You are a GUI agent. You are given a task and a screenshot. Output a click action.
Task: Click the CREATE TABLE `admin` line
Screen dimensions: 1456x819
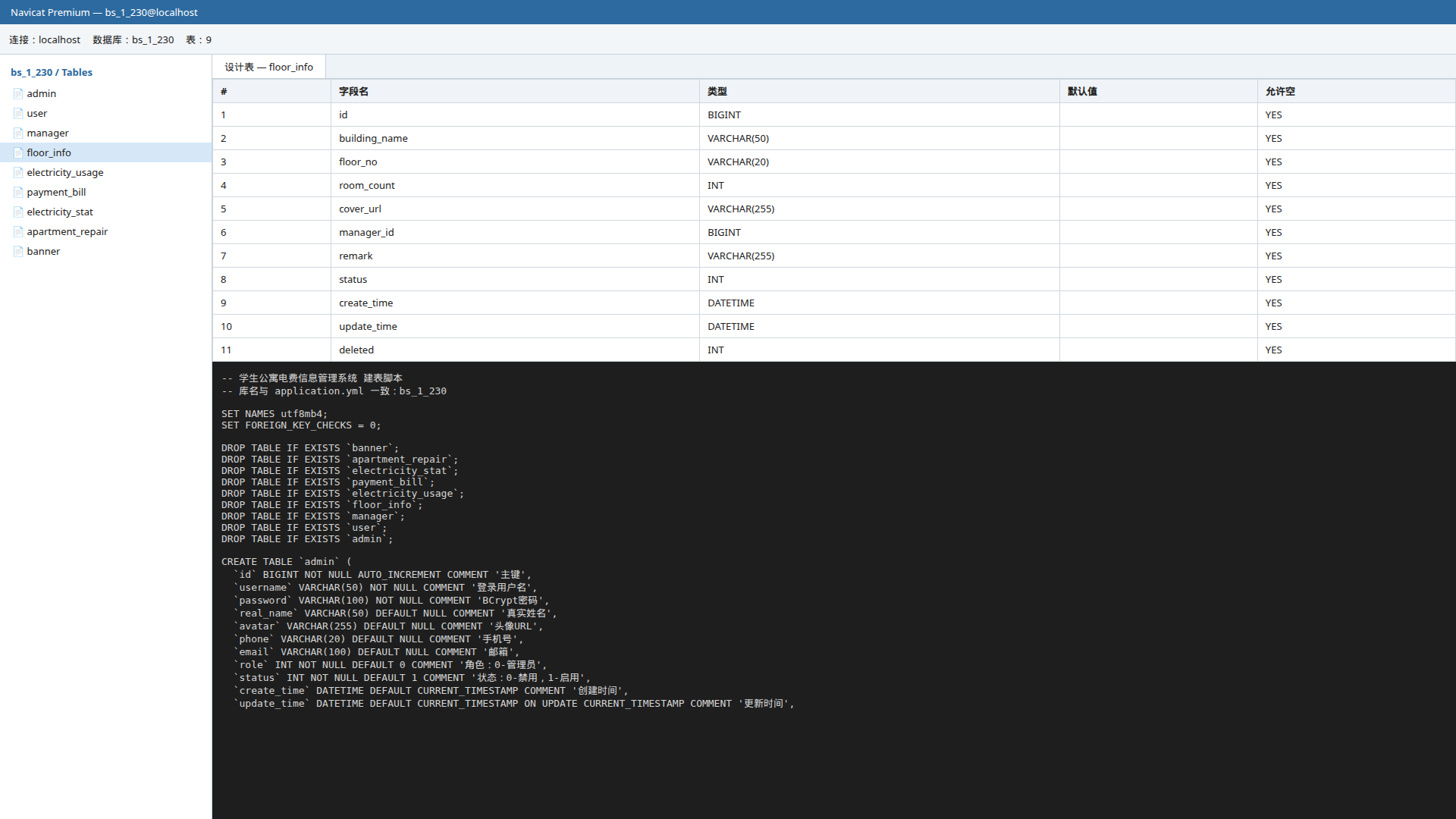point(287,562)
